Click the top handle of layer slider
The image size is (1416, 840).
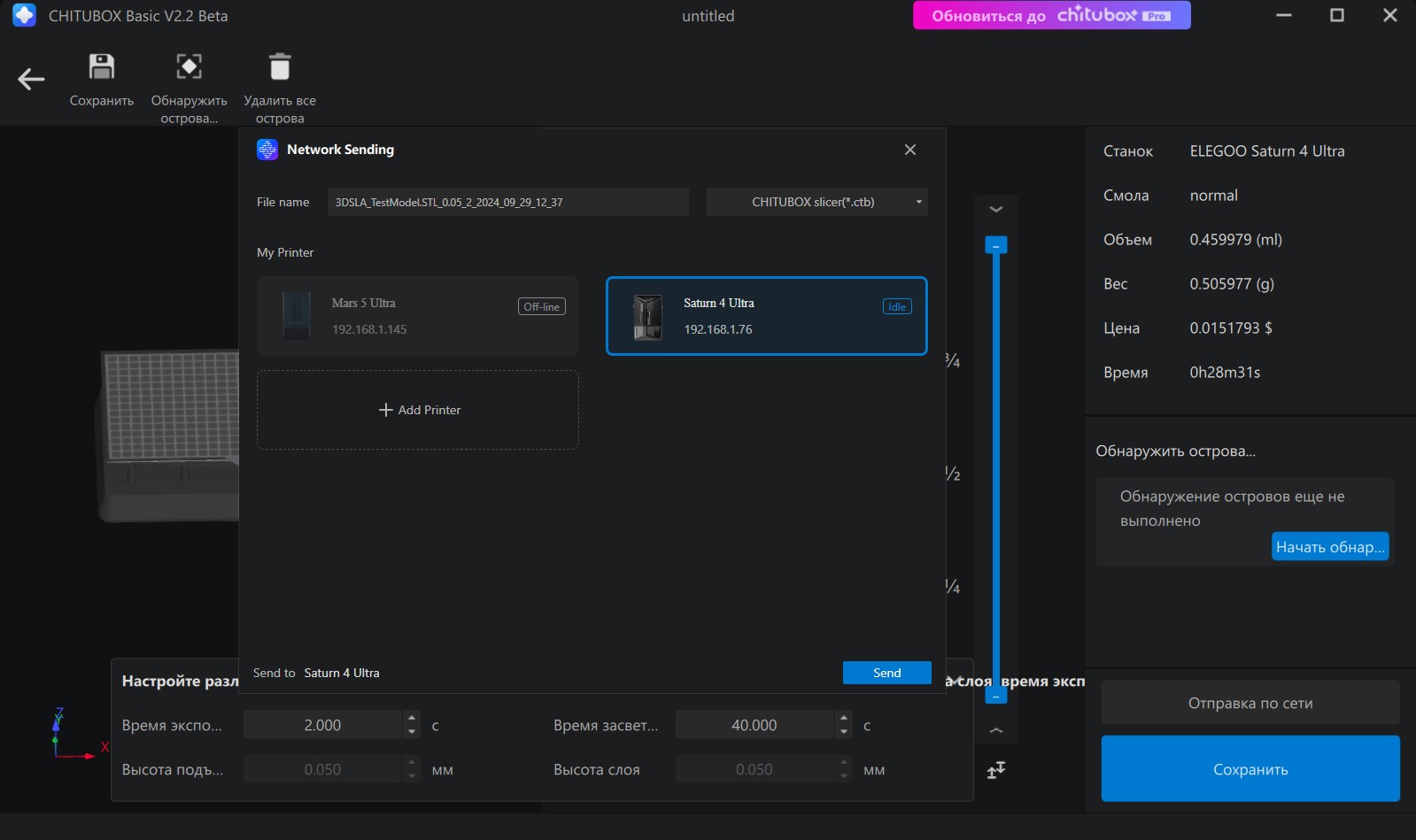(x=996, y=245)
